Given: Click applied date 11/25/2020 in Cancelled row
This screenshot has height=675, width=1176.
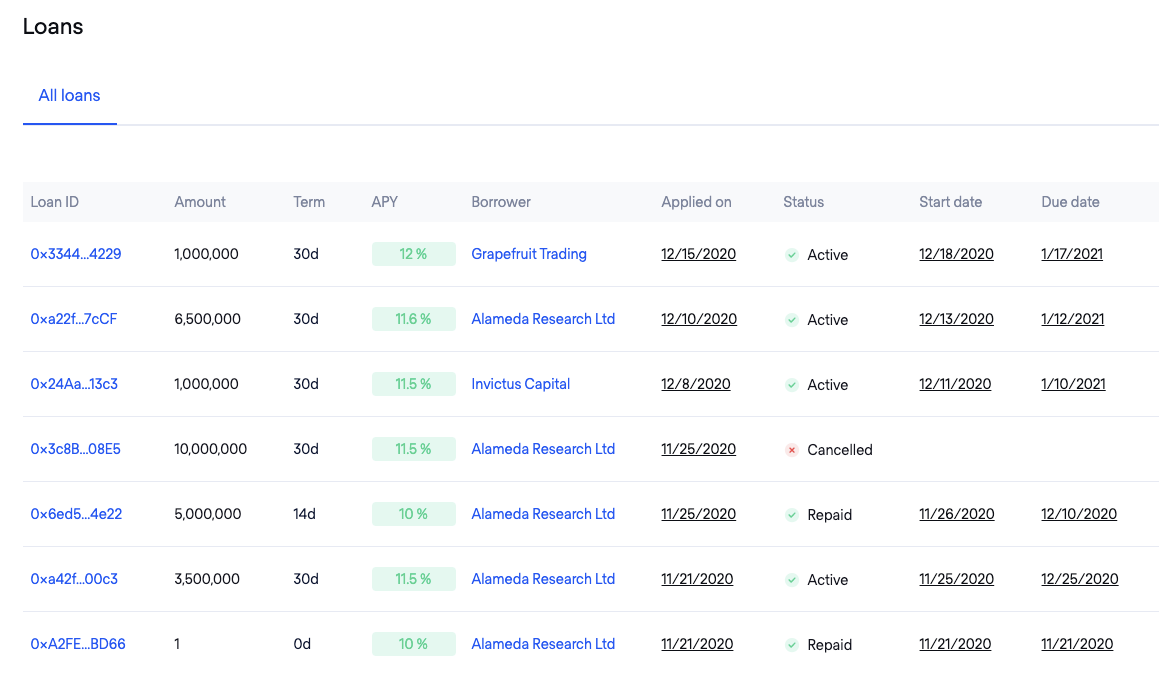Looking at the screenshot, I should click(698, 449).
